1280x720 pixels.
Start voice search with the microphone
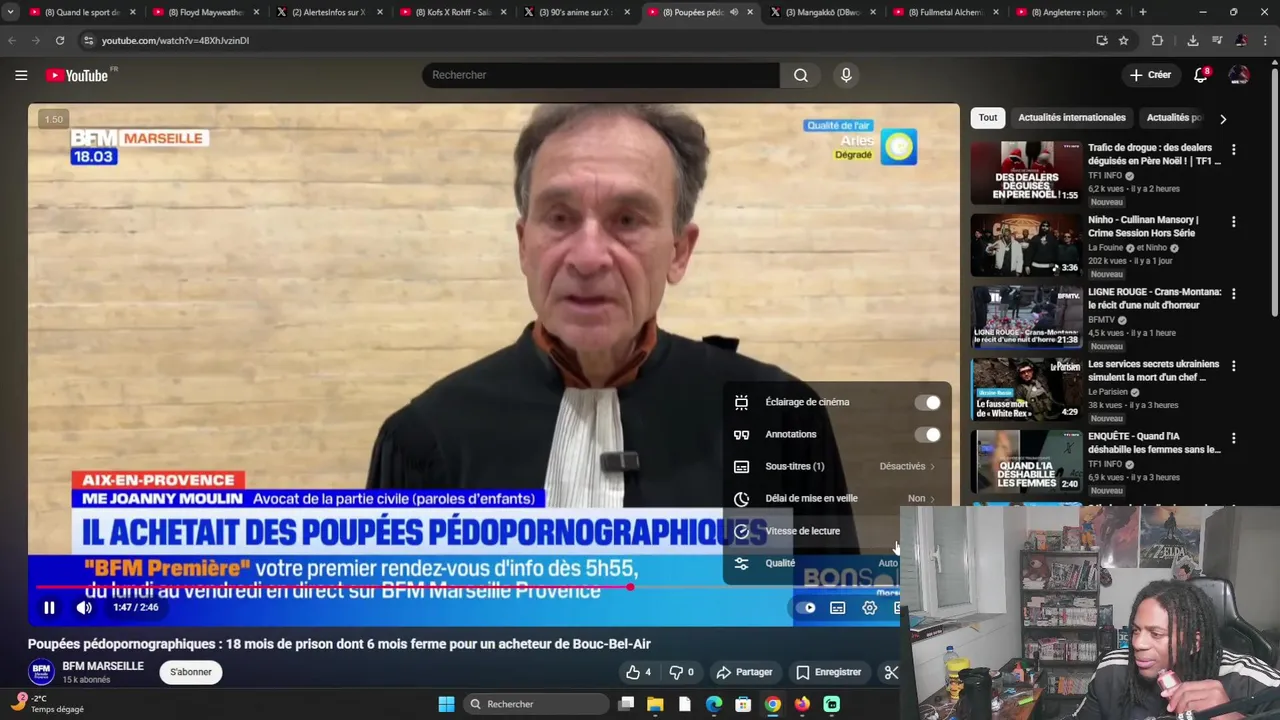point(846,75)
